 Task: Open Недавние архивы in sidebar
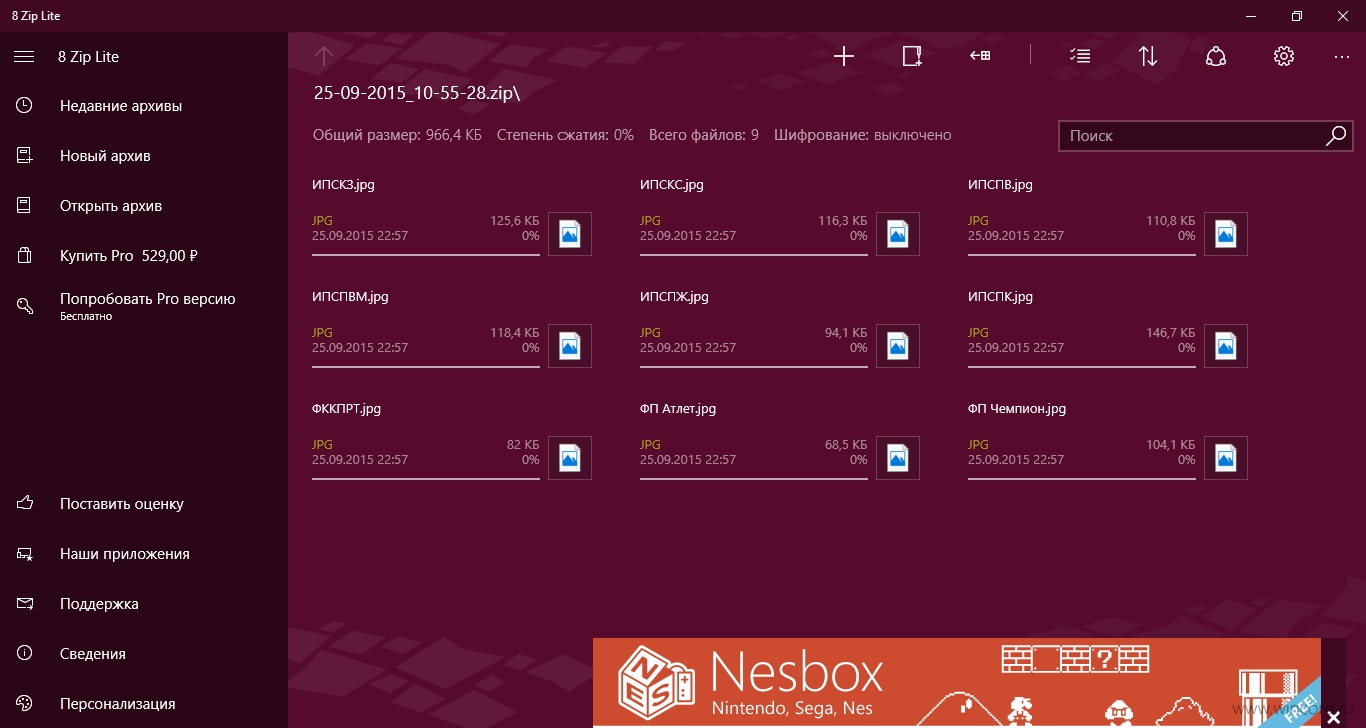point(144,106)
